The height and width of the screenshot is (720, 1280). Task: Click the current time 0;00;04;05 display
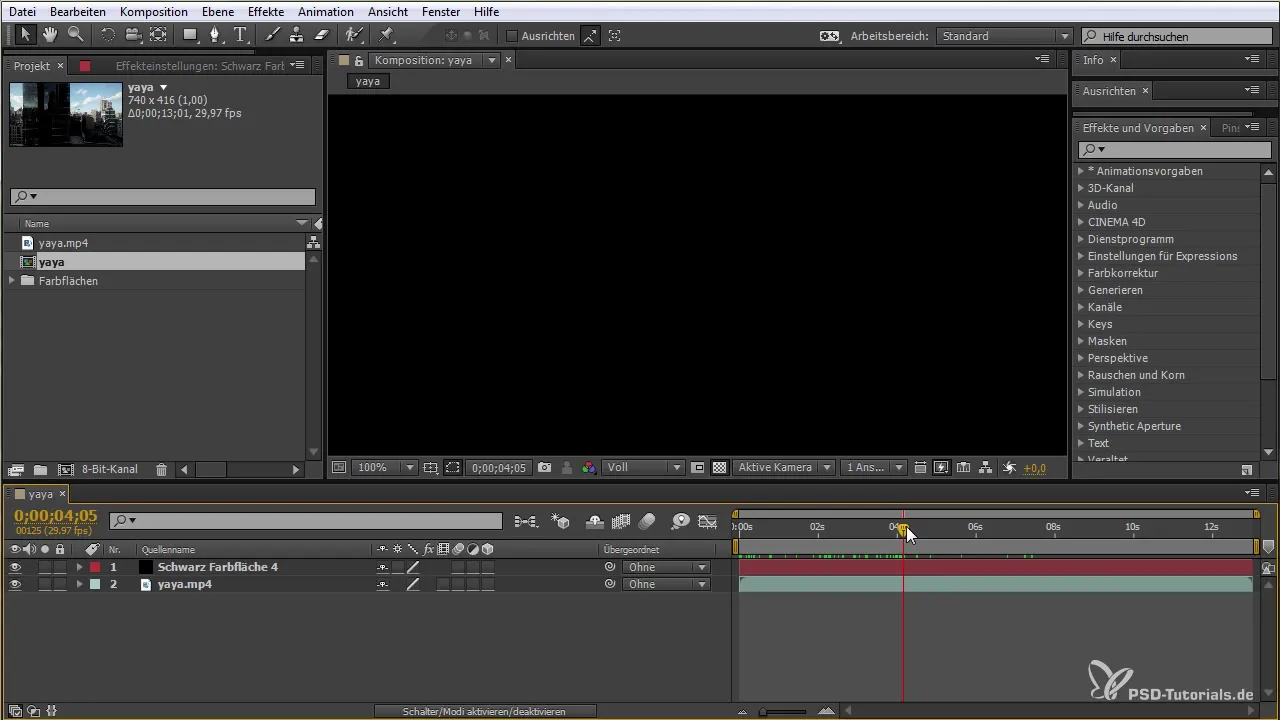pos(55,516)
